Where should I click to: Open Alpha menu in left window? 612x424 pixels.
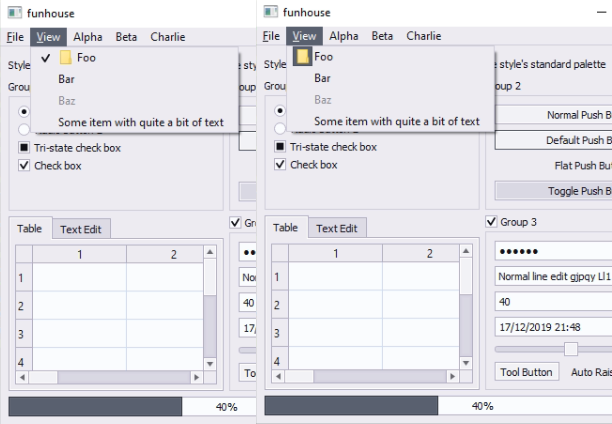[x=88, y=37]
